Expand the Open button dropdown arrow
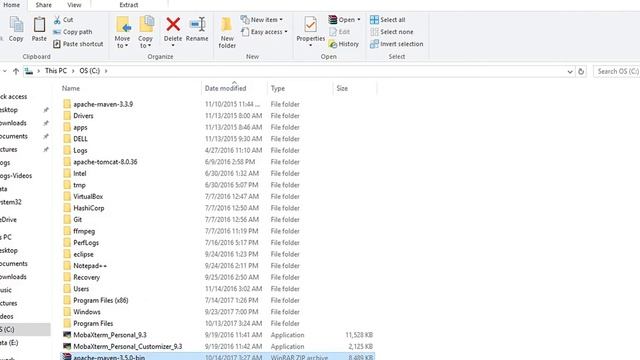The image size is (640, 360). coord(359,20)
